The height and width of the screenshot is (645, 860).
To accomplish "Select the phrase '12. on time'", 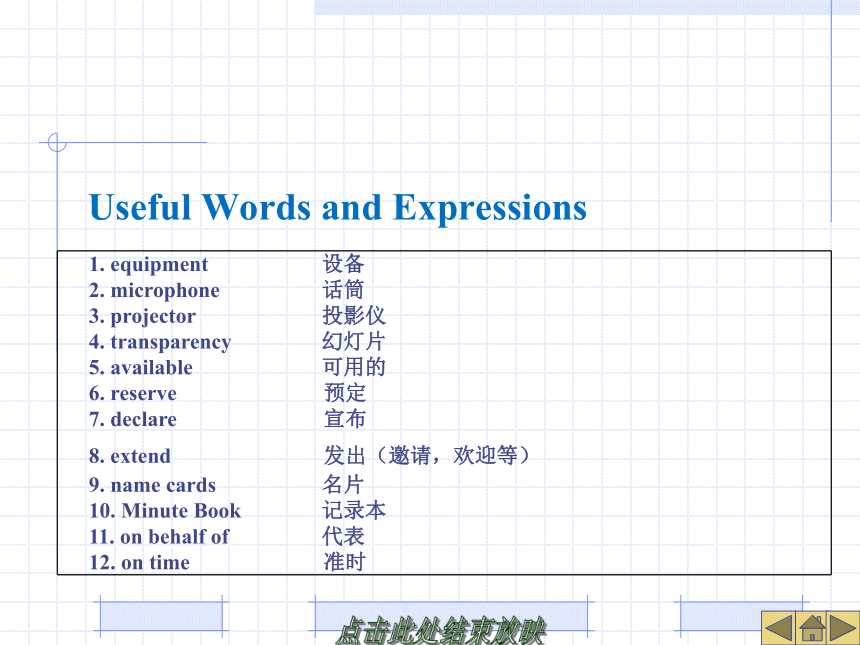I will pyautogui.click(x=139, y=562).
